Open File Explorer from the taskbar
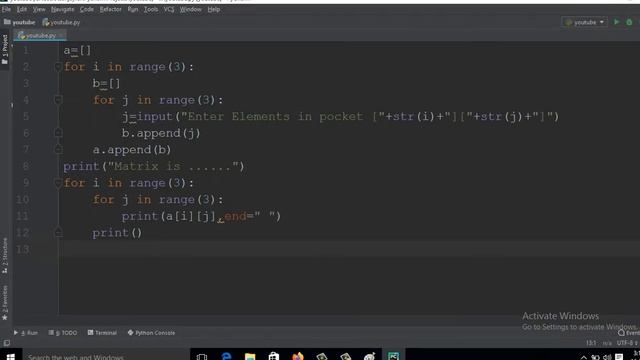 pos(250,357)
